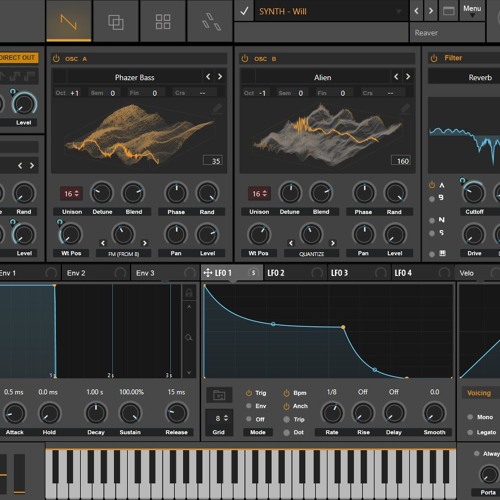Toggle OSC B power button

coord(245,59)
